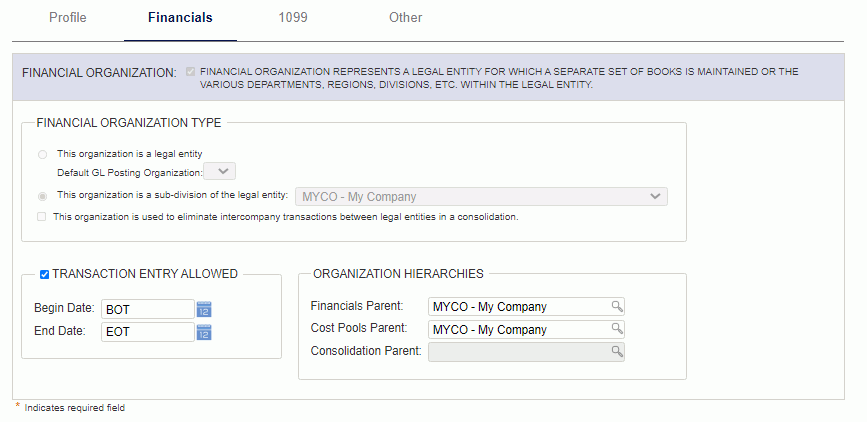The width and height of the screenshot is (867, 422).
Task: Click Cost Pools Parent lookup magnifier icon
Action: [x=617, y=329]
